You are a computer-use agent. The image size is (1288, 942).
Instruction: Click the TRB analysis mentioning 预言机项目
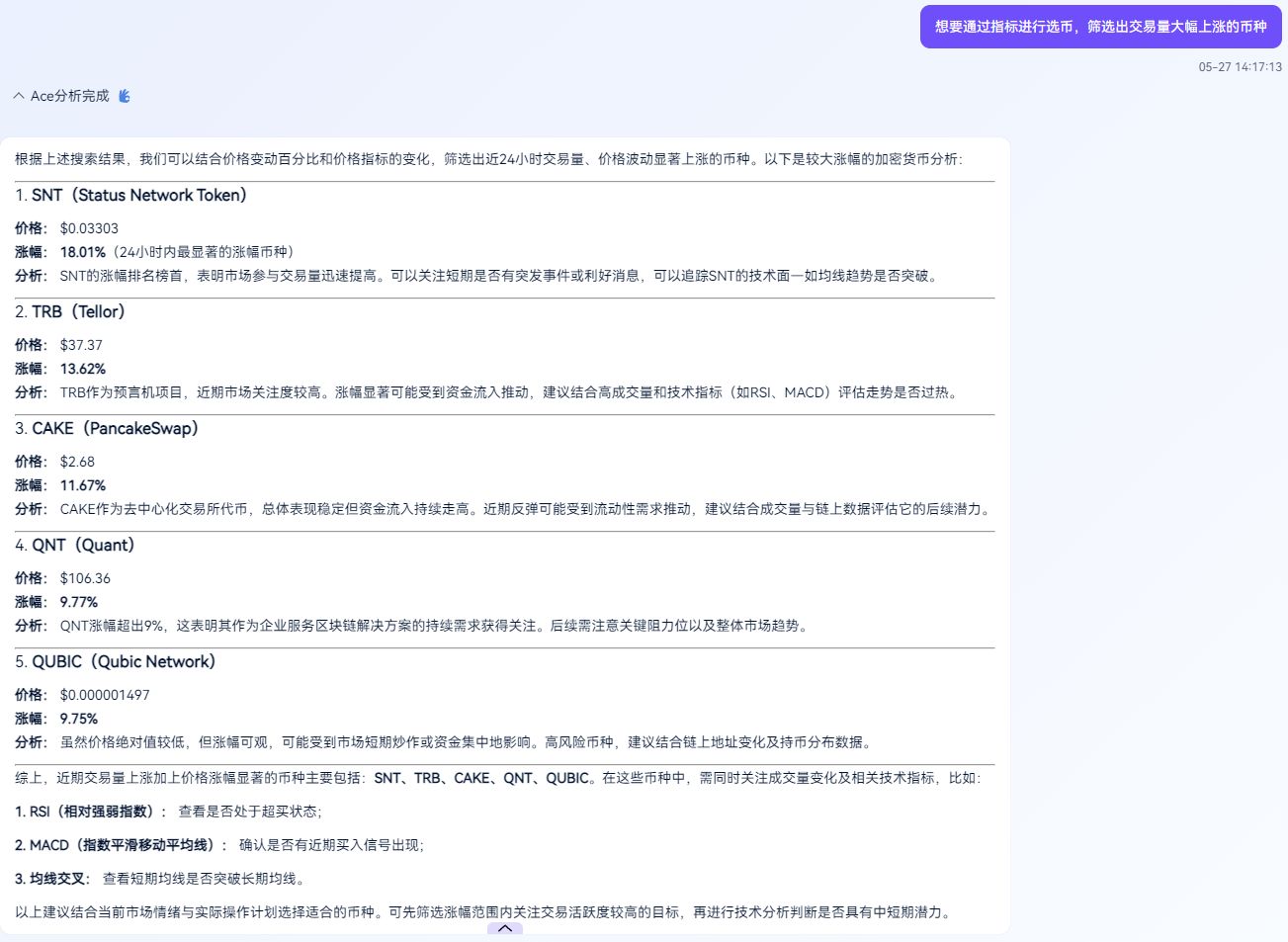511,392
